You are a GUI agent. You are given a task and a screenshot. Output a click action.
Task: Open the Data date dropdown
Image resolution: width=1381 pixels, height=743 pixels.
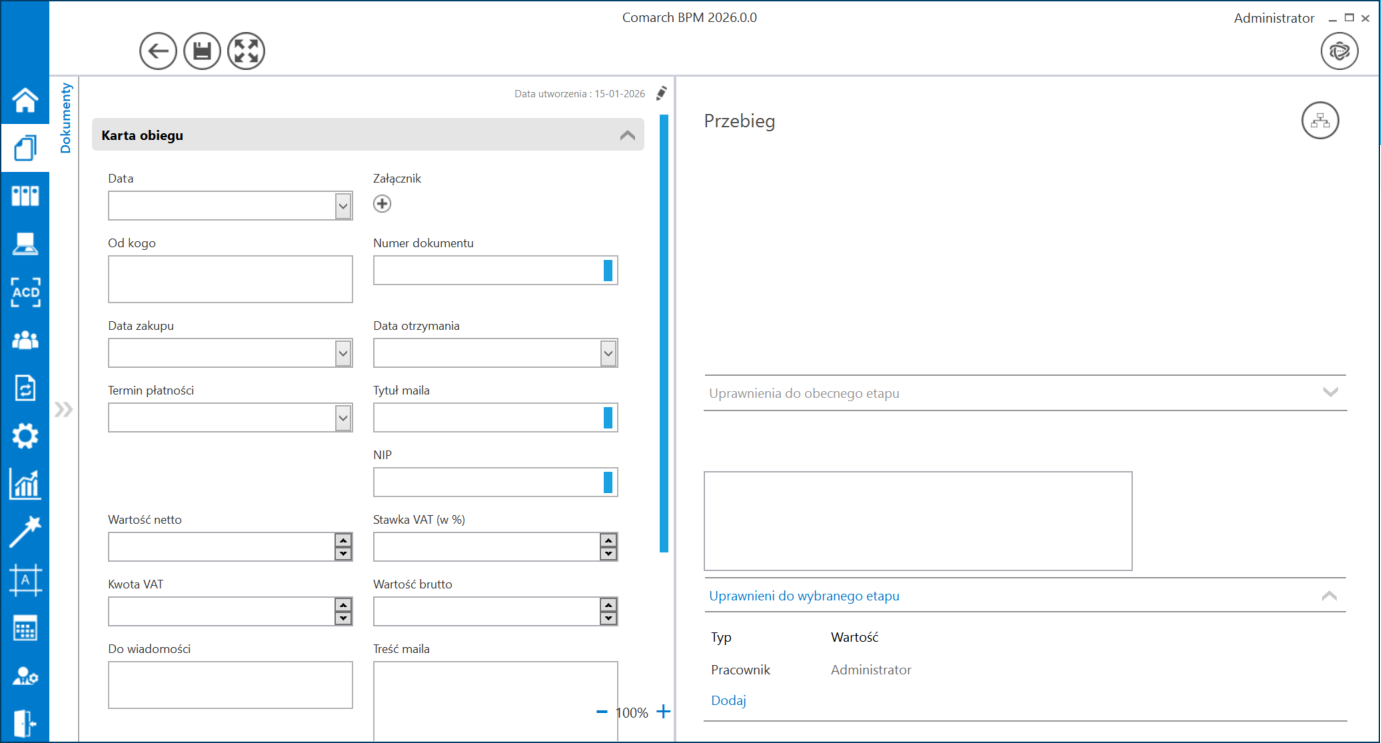[x=343, y=206]
